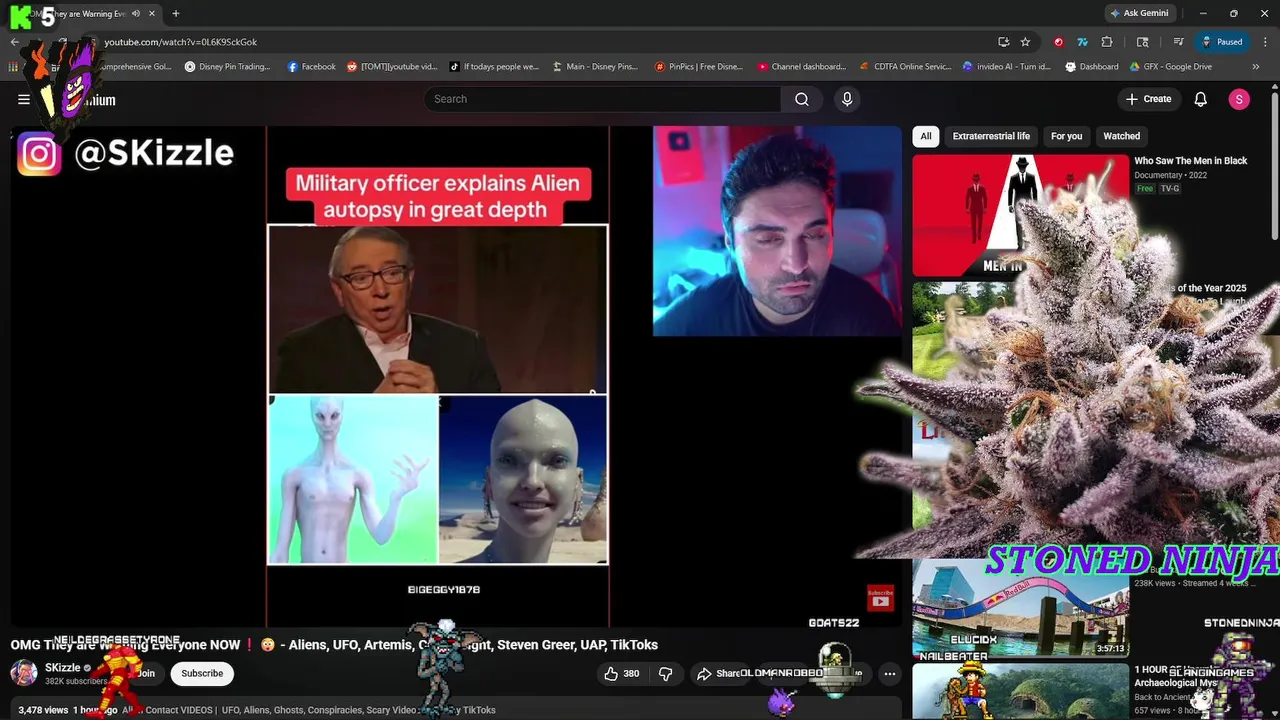Start voice search with the microphone icon
Viewport: 1280px width, 720px height.
click(x=847, y=99)
